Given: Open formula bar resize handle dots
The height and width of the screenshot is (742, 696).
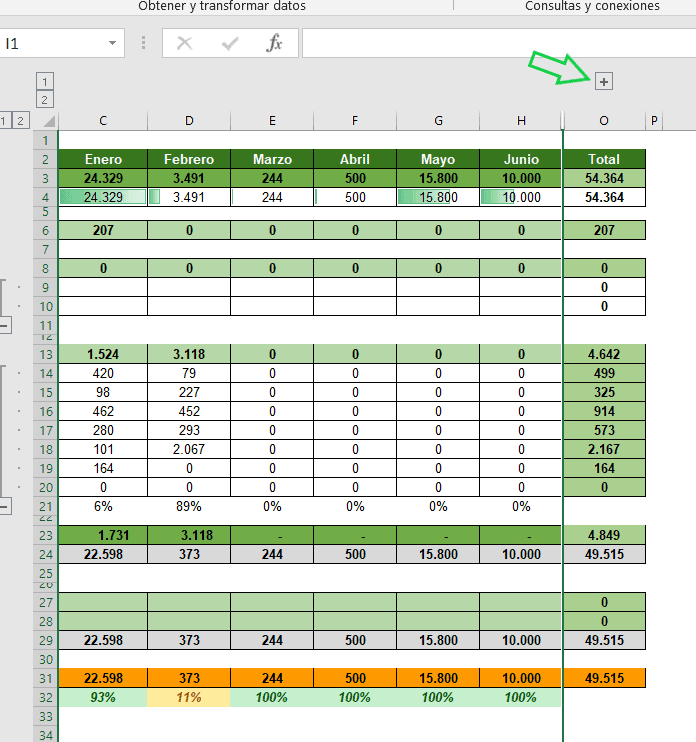Looking at the screenshot, I should [143, 43].
